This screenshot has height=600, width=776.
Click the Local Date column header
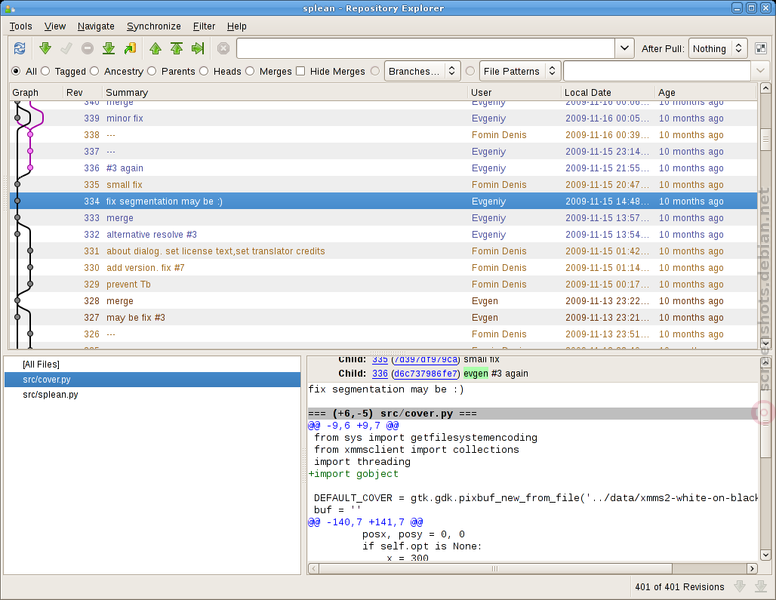pyautogui.click(x=608, y=93)
